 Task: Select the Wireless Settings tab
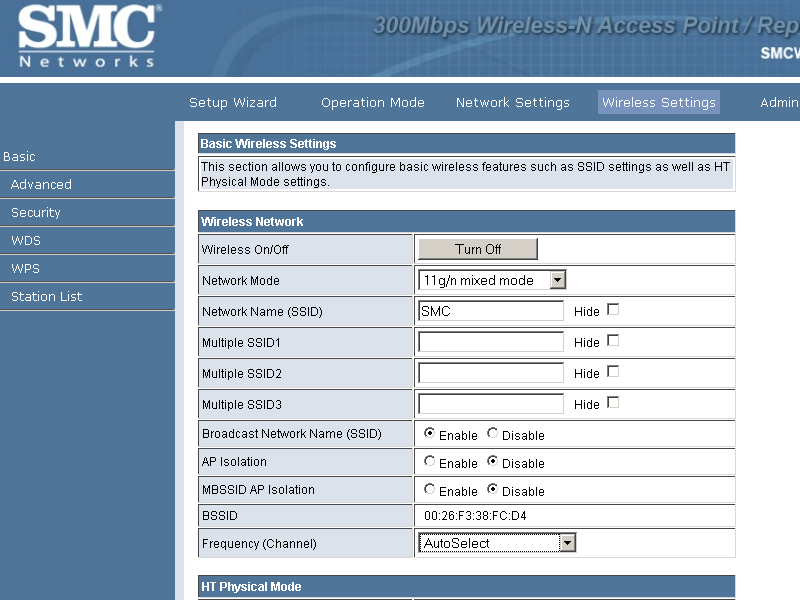(x=659, y=102)
